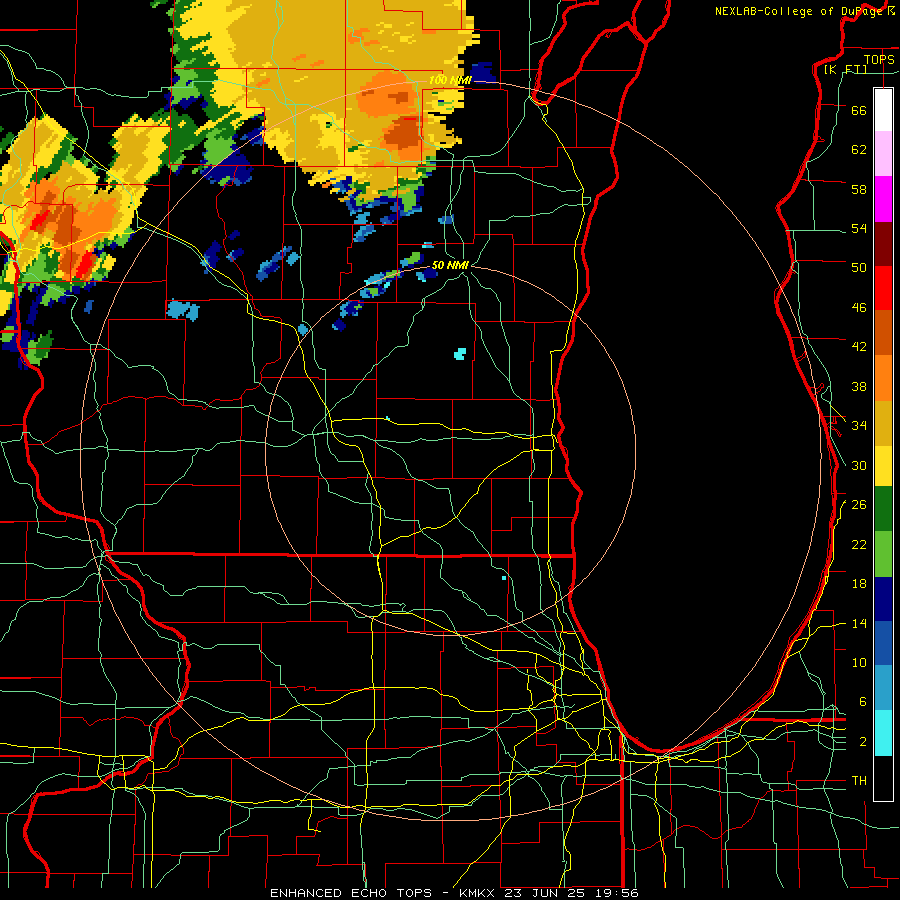
Task: Click the legend value "46"
Action: pyautogui.click(x=859, y=307)
